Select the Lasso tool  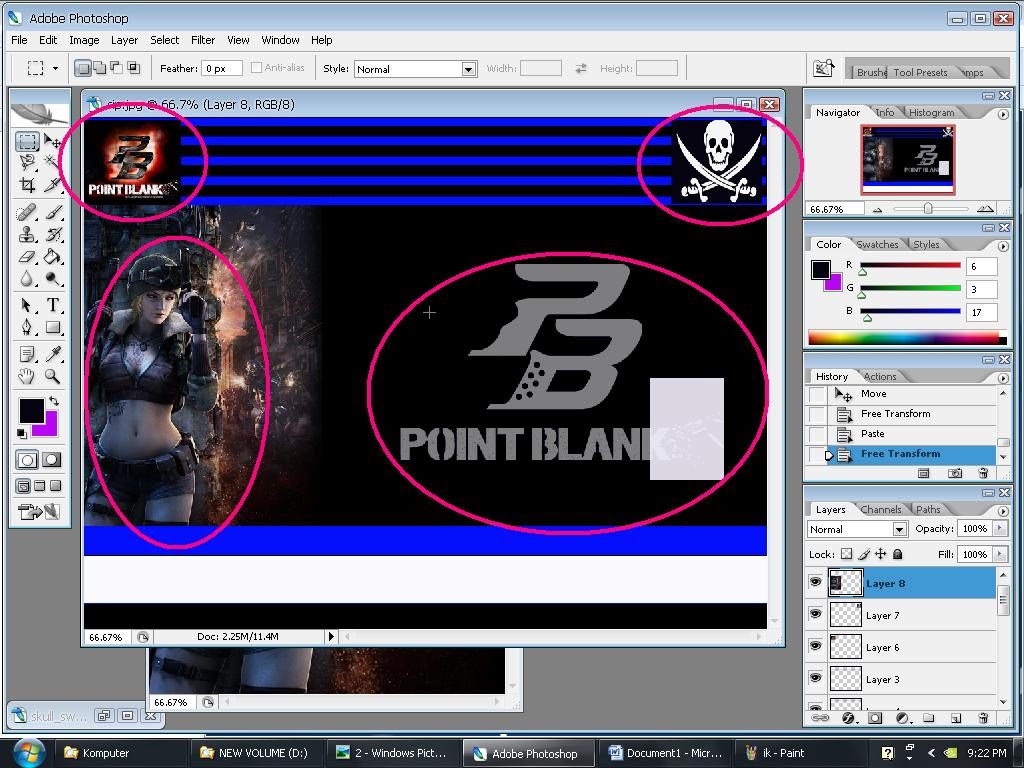click(27, 163)
